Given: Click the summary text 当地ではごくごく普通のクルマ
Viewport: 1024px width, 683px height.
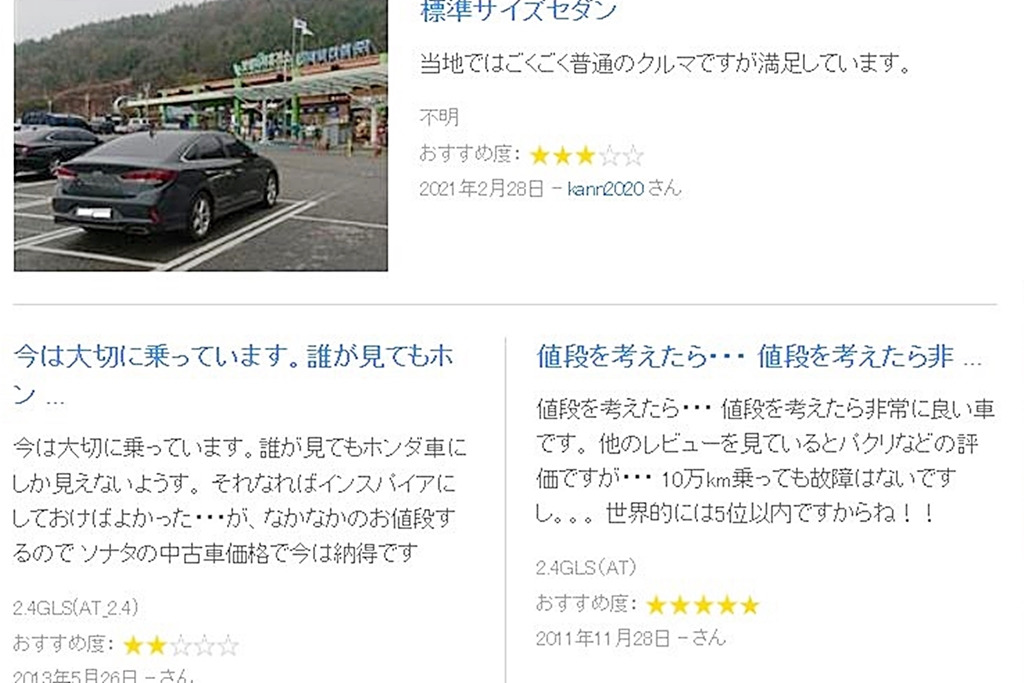Looking at the screenshot, I should [x=665, y=64].
